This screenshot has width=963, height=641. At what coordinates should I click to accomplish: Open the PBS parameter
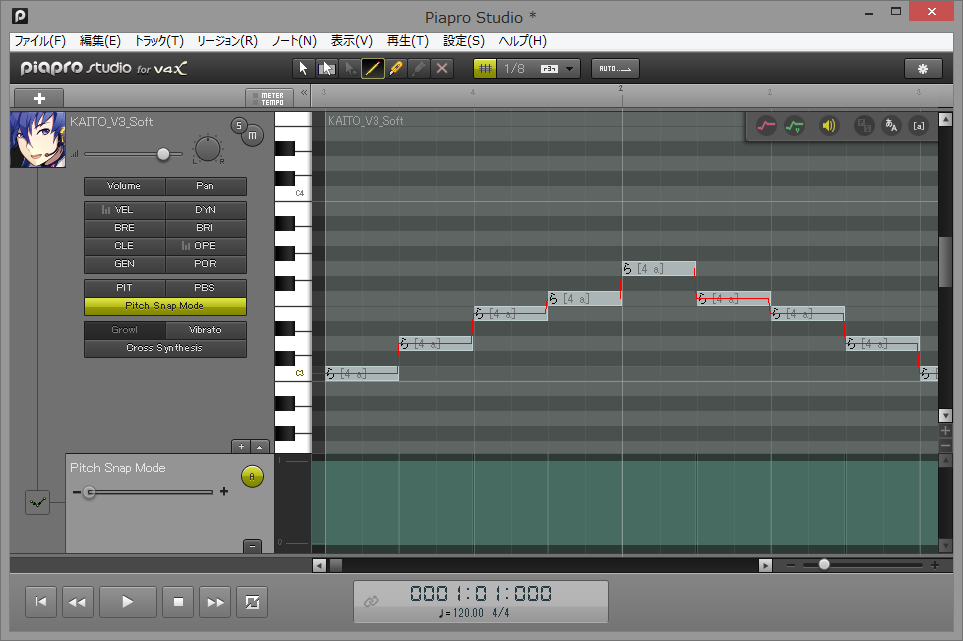click(x=206, y=287)
